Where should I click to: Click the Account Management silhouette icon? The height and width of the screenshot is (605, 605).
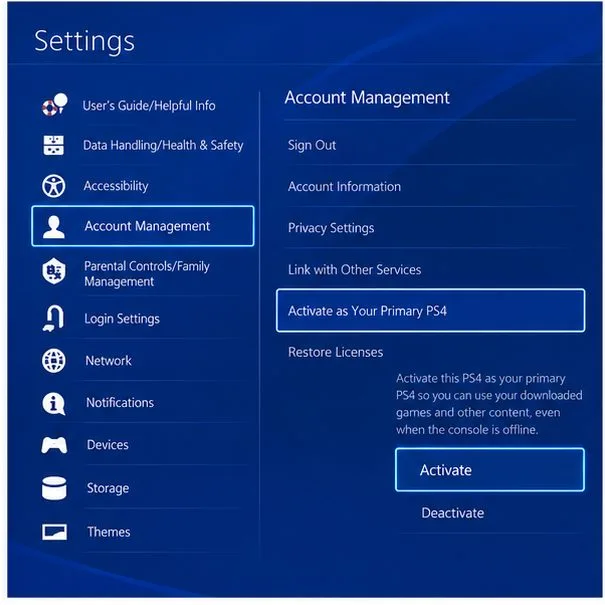(54, 227)
